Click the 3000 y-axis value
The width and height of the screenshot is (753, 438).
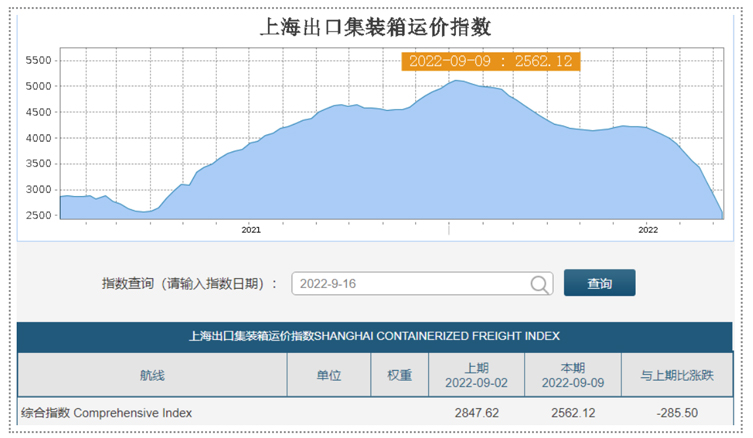coord(38,190)
